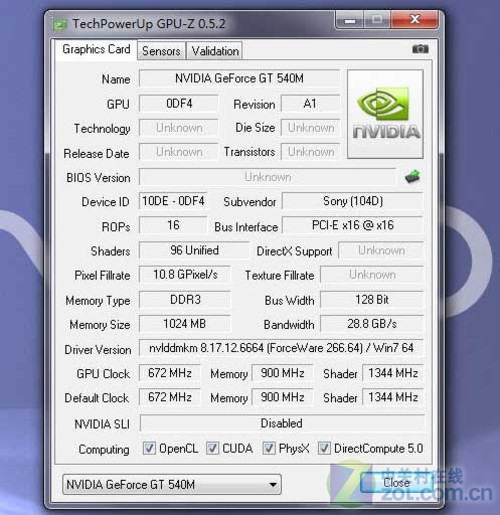Click the Driver Version field text
The height and width of the screenshot is (515, 500).
coord(281,348)
